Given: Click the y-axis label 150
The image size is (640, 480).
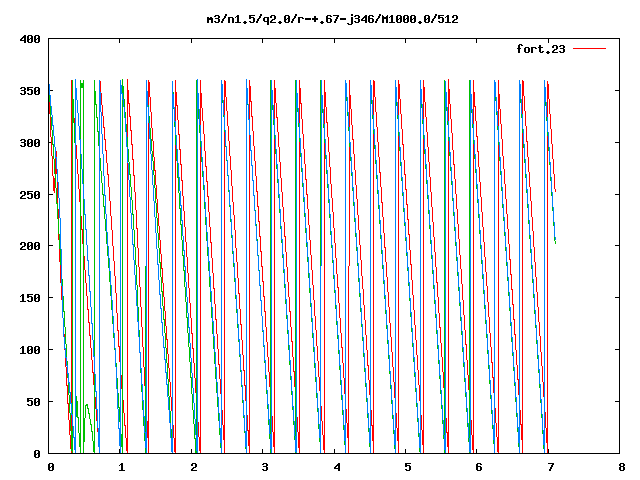Looking at the screenshot, I should pos(30,298).
